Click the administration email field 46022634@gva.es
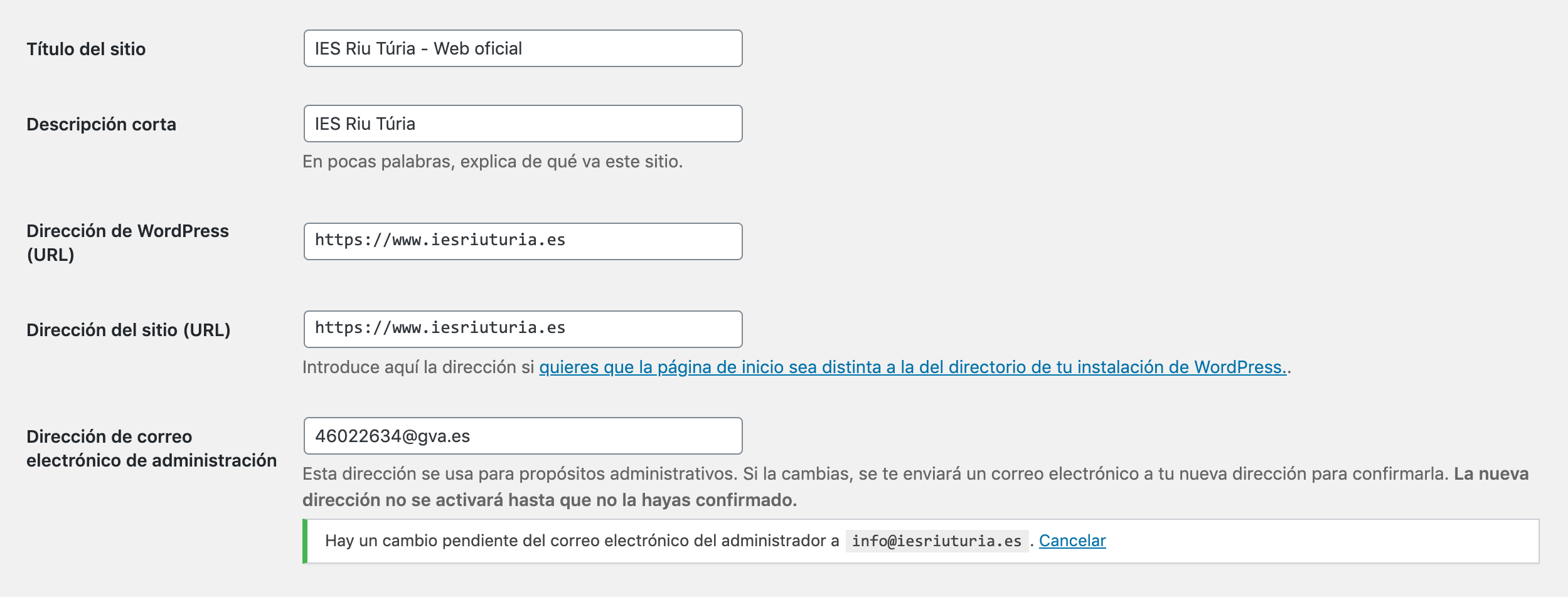Viewport: 1568px width, 597px height. pos(523,436)
